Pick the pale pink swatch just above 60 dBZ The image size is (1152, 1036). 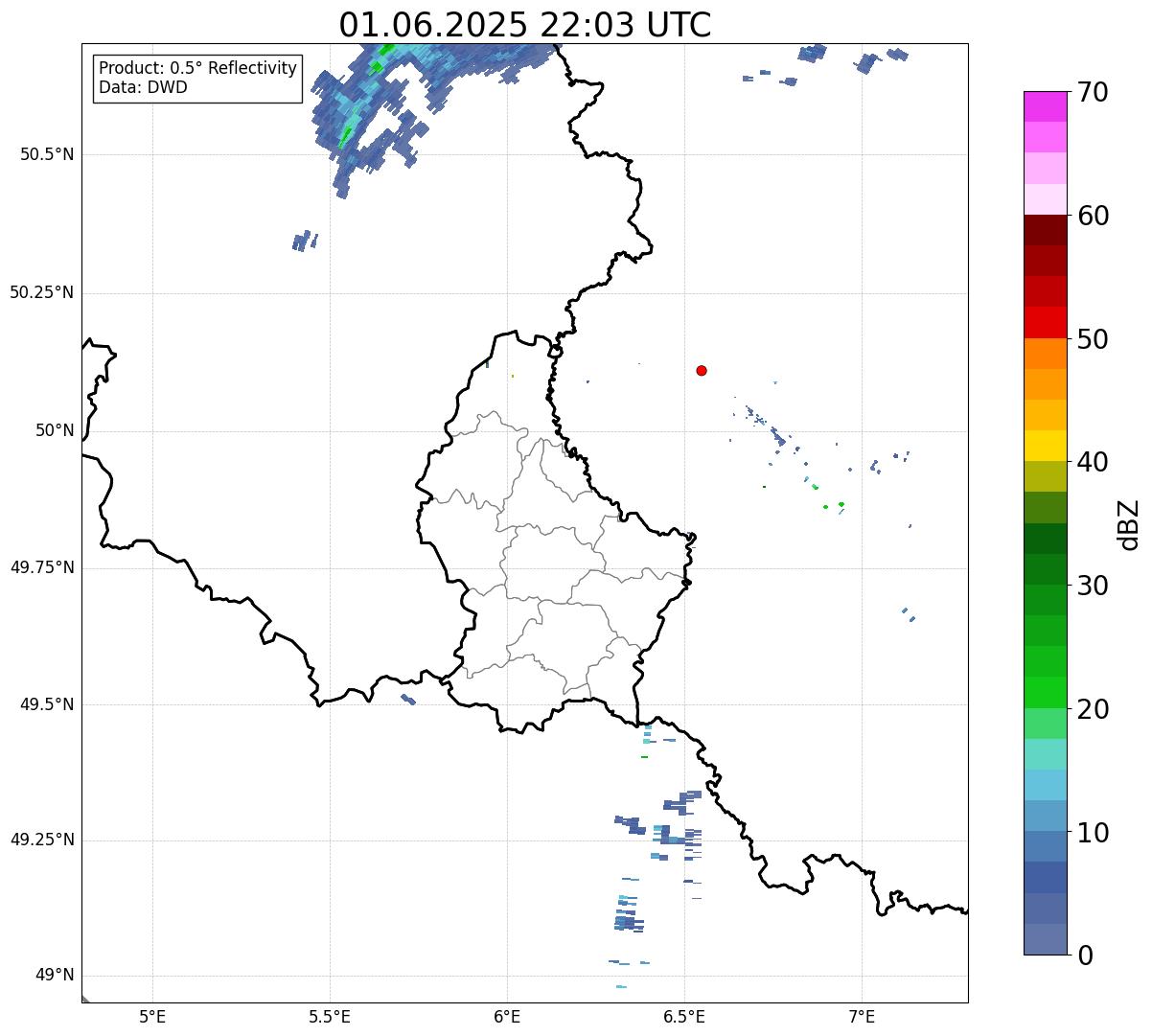tap(1046, 199)
